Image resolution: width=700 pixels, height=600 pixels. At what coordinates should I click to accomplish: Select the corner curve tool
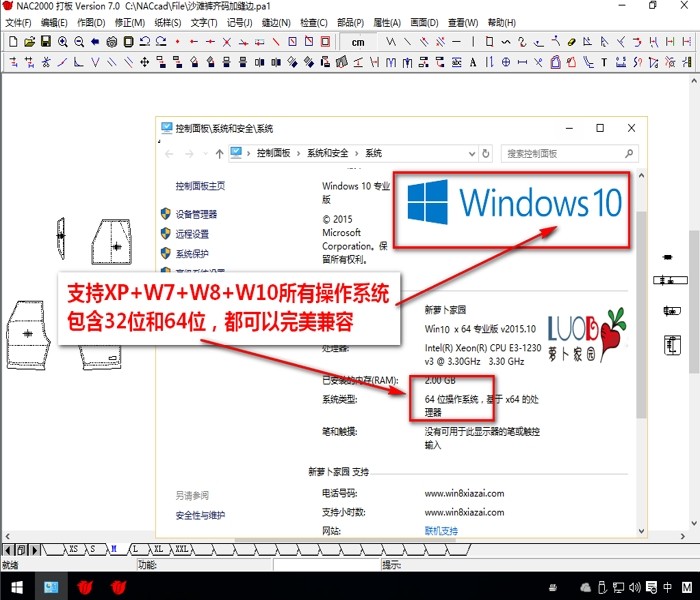79,62
